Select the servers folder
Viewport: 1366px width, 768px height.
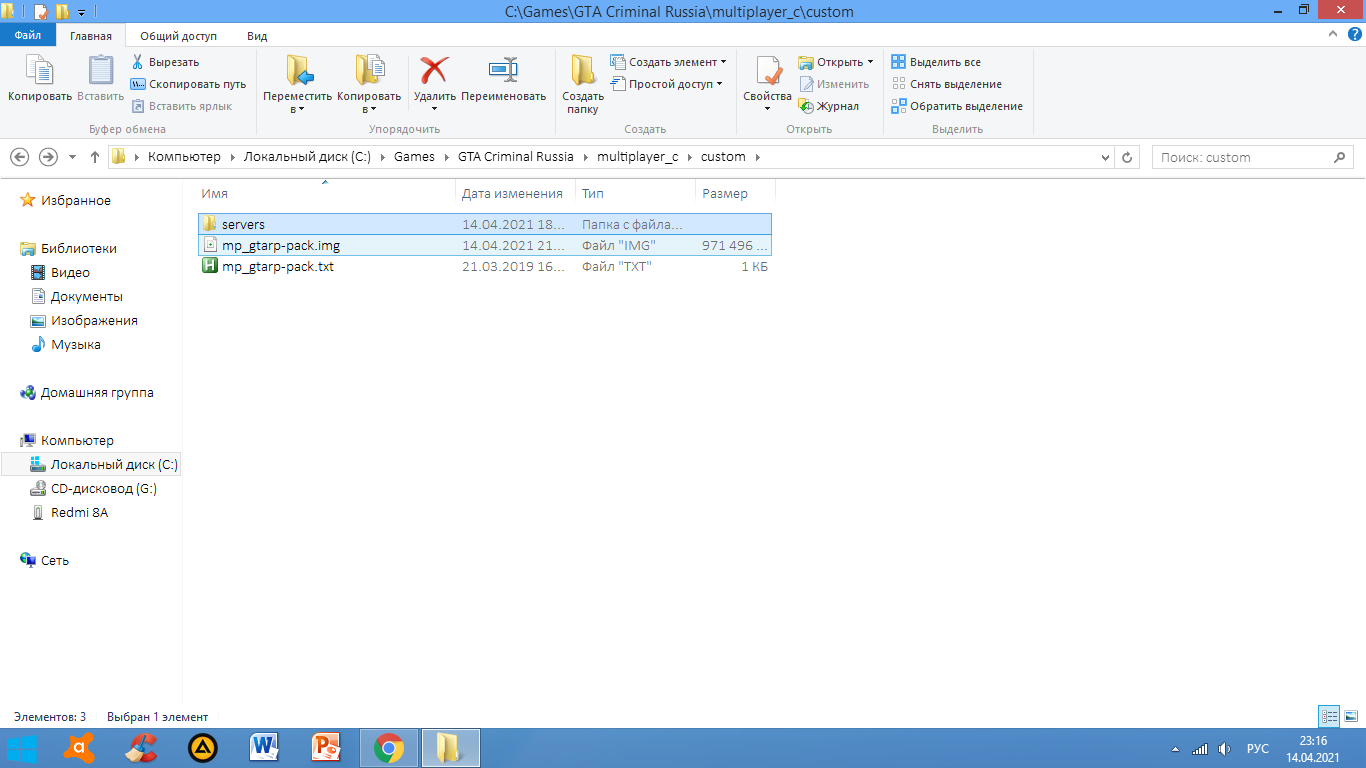point(485,224)
